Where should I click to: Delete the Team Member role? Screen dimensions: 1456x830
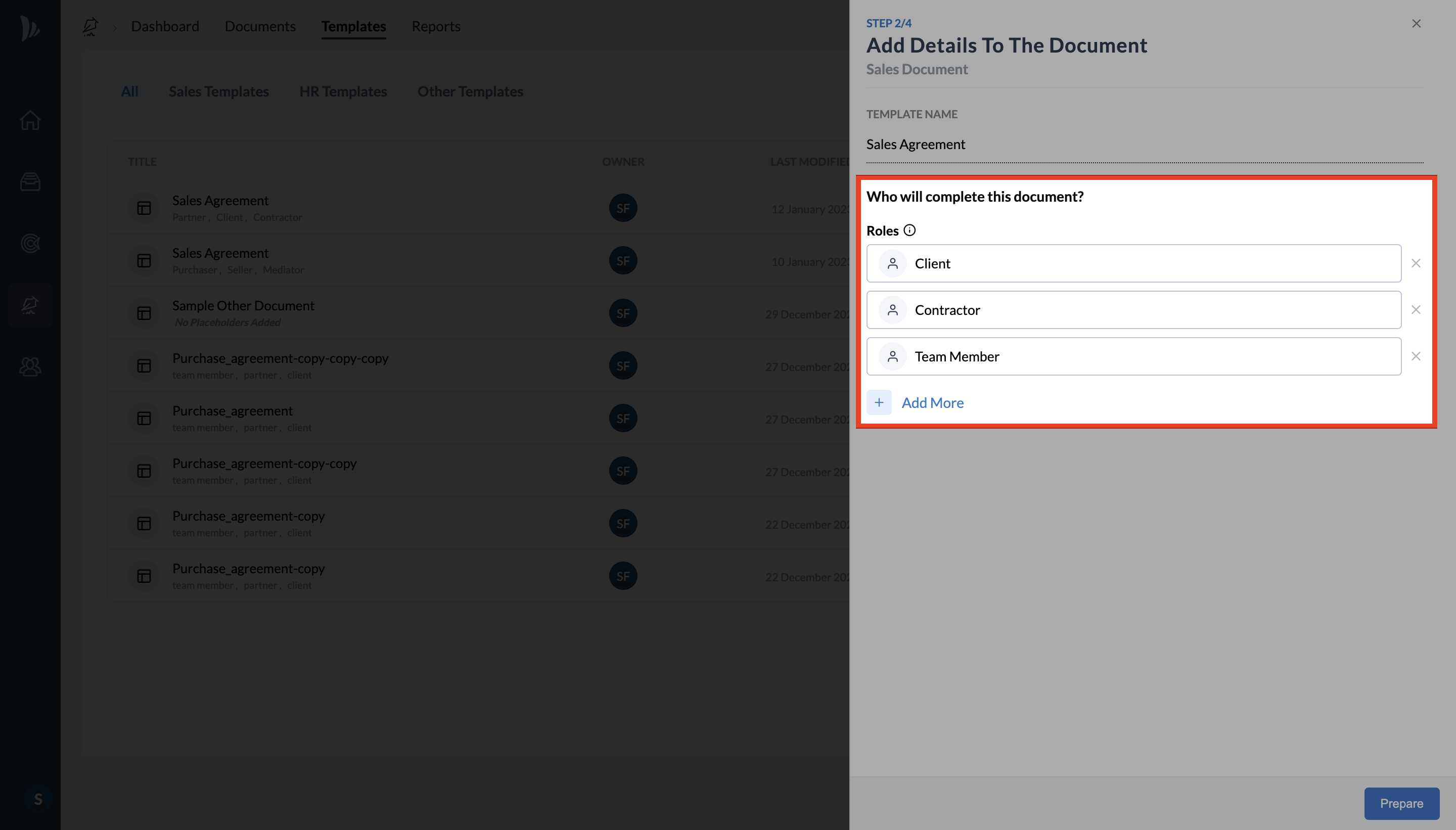1416,356
